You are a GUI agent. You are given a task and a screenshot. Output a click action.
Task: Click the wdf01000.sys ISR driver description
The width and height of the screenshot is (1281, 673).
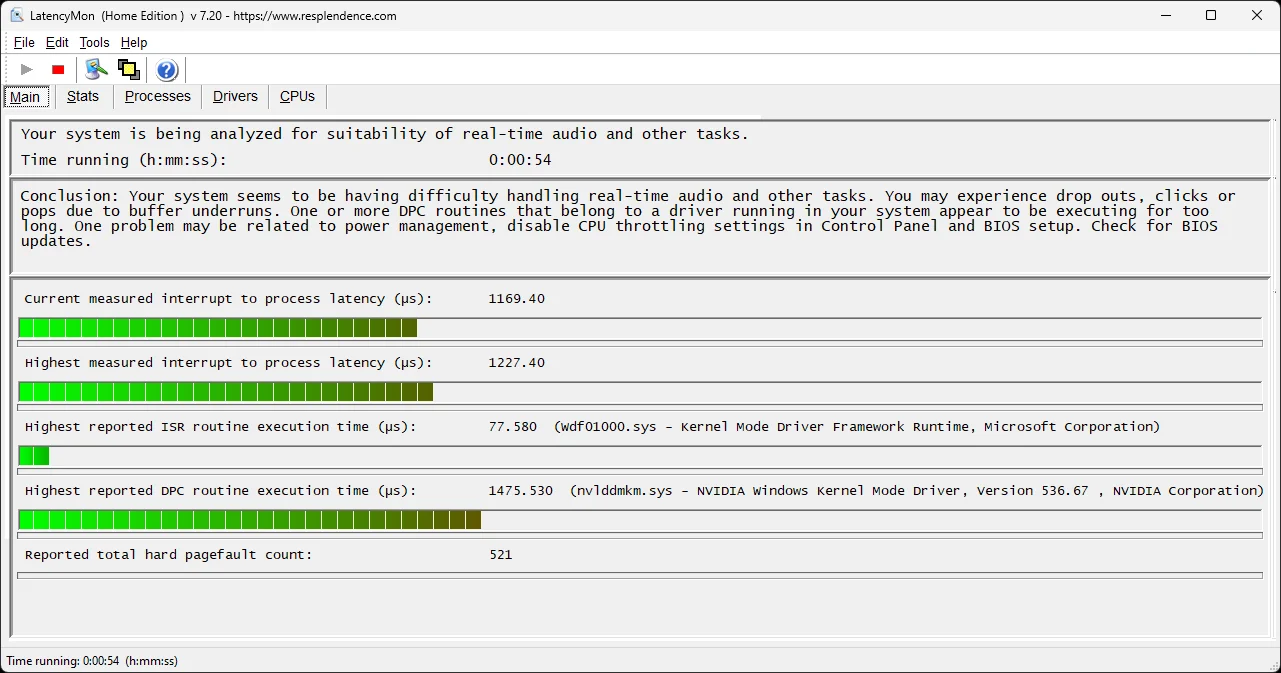tap(857, 427)
